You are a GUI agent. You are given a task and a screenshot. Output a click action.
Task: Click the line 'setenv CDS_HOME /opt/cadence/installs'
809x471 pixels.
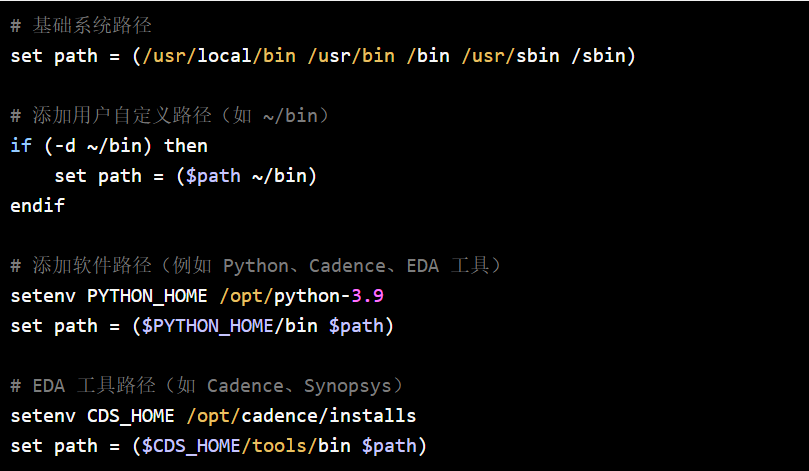[x=213, y=416]
